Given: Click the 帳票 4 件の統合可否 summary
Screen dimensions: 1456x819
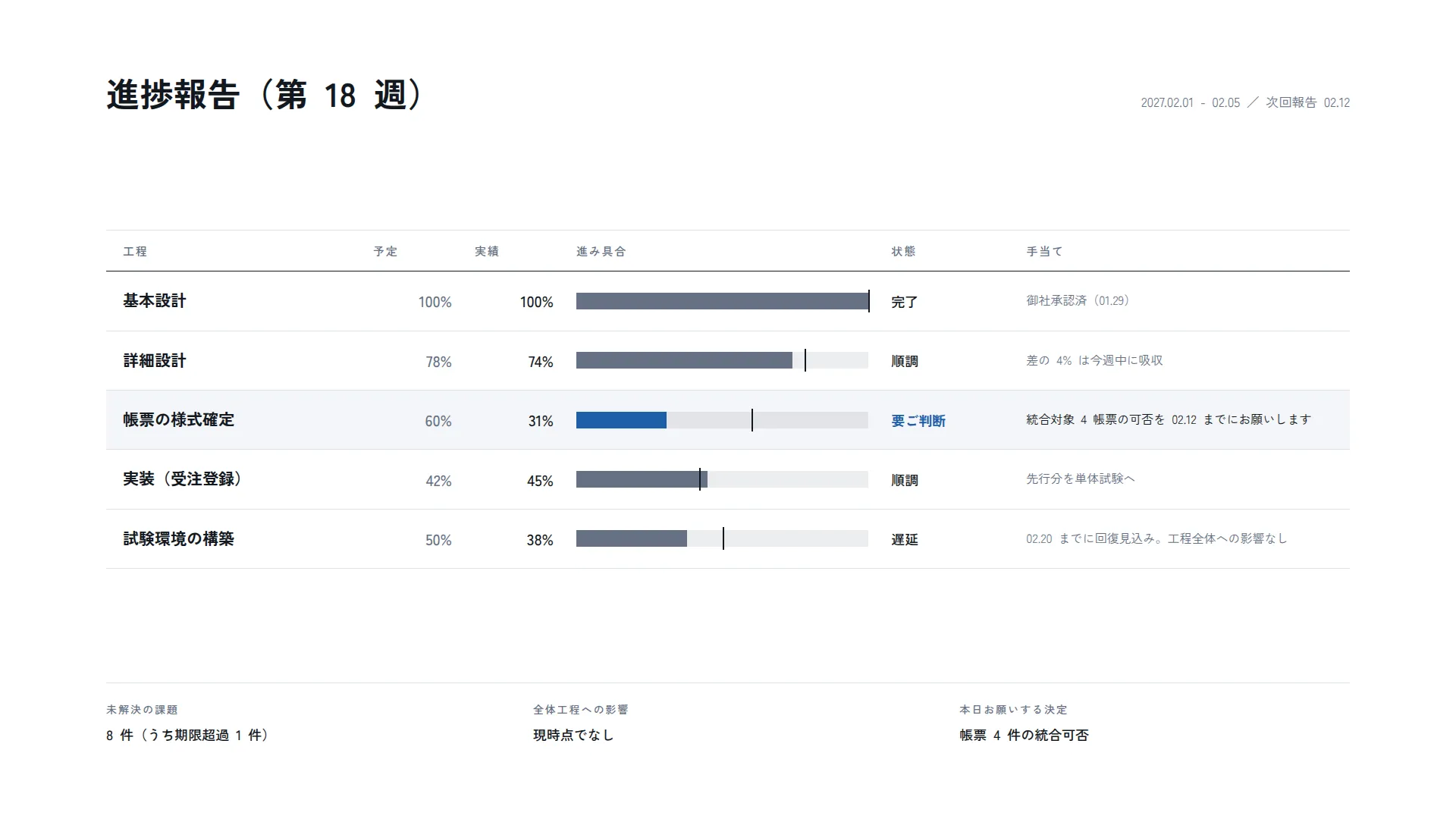Looking at the screenshot, I should pyautogui.click(x=1024, y=736).
